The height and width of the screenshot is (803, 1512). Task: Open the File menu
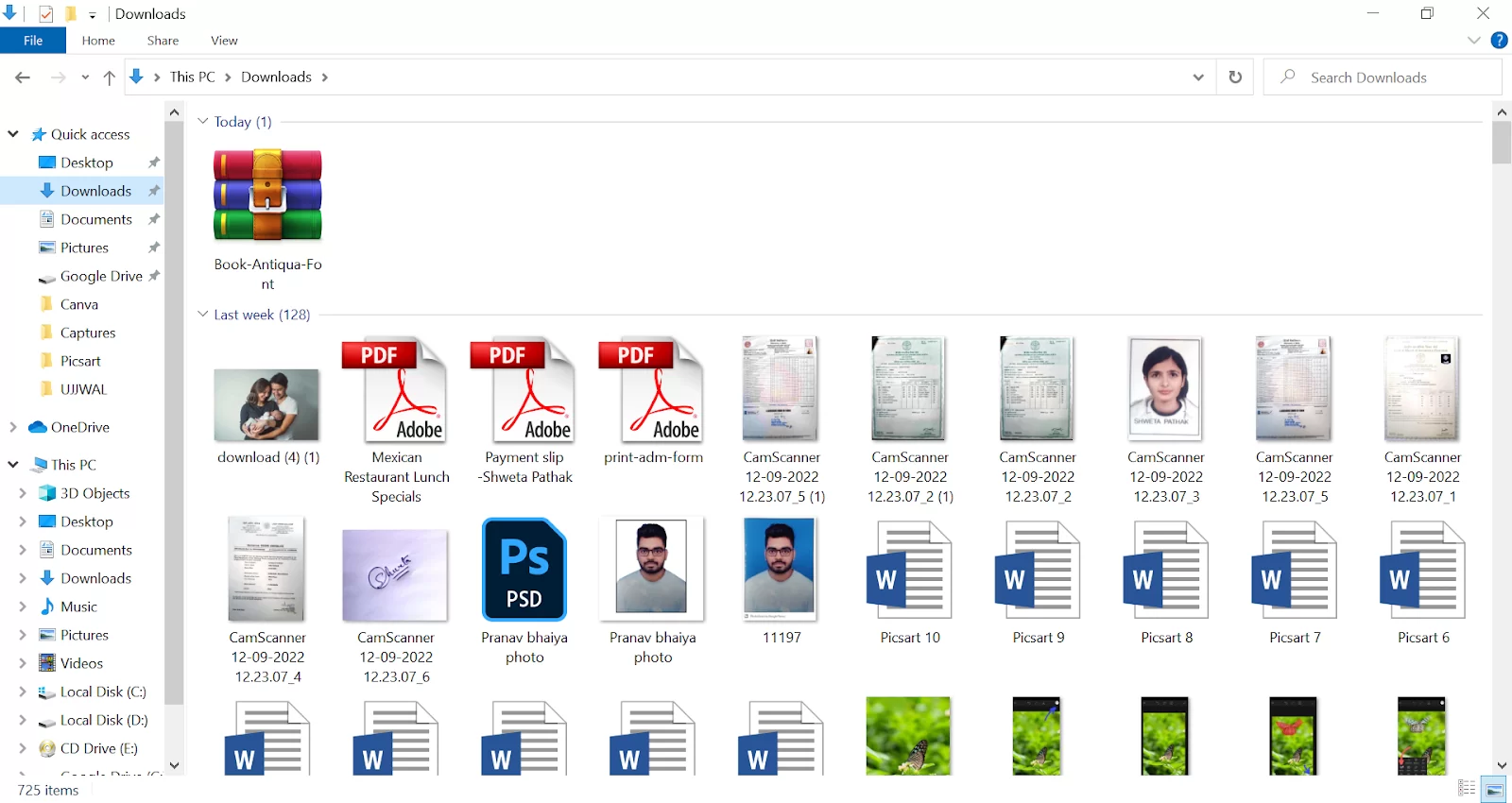33,41
